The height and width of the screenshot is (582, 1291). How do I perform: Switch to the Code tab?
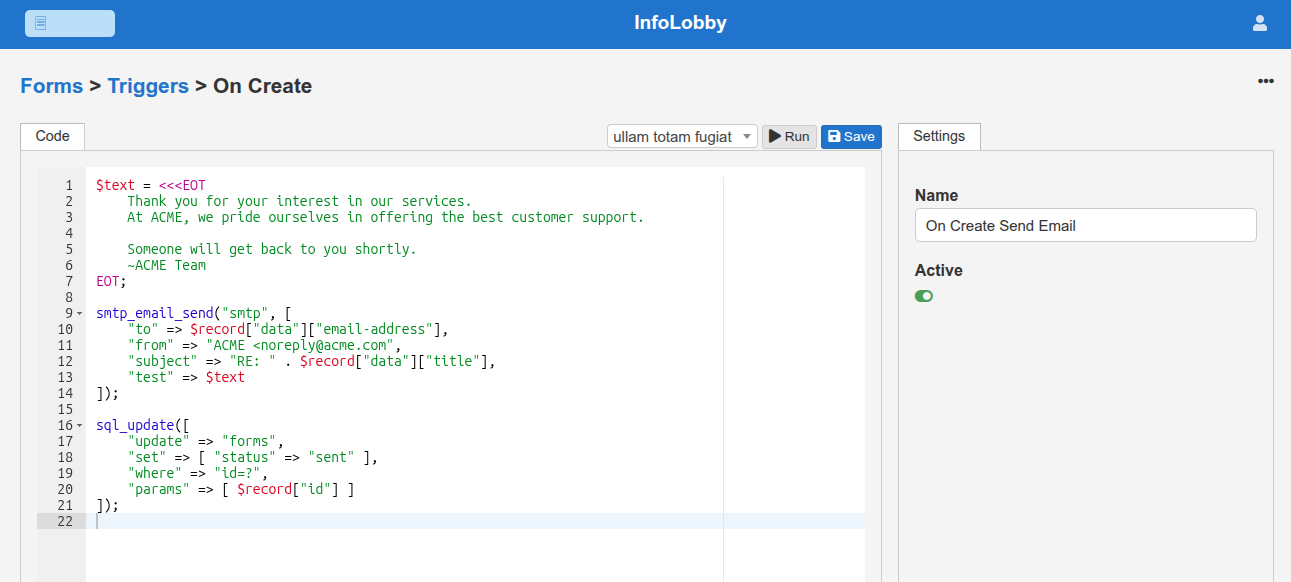tap(52, 136)
